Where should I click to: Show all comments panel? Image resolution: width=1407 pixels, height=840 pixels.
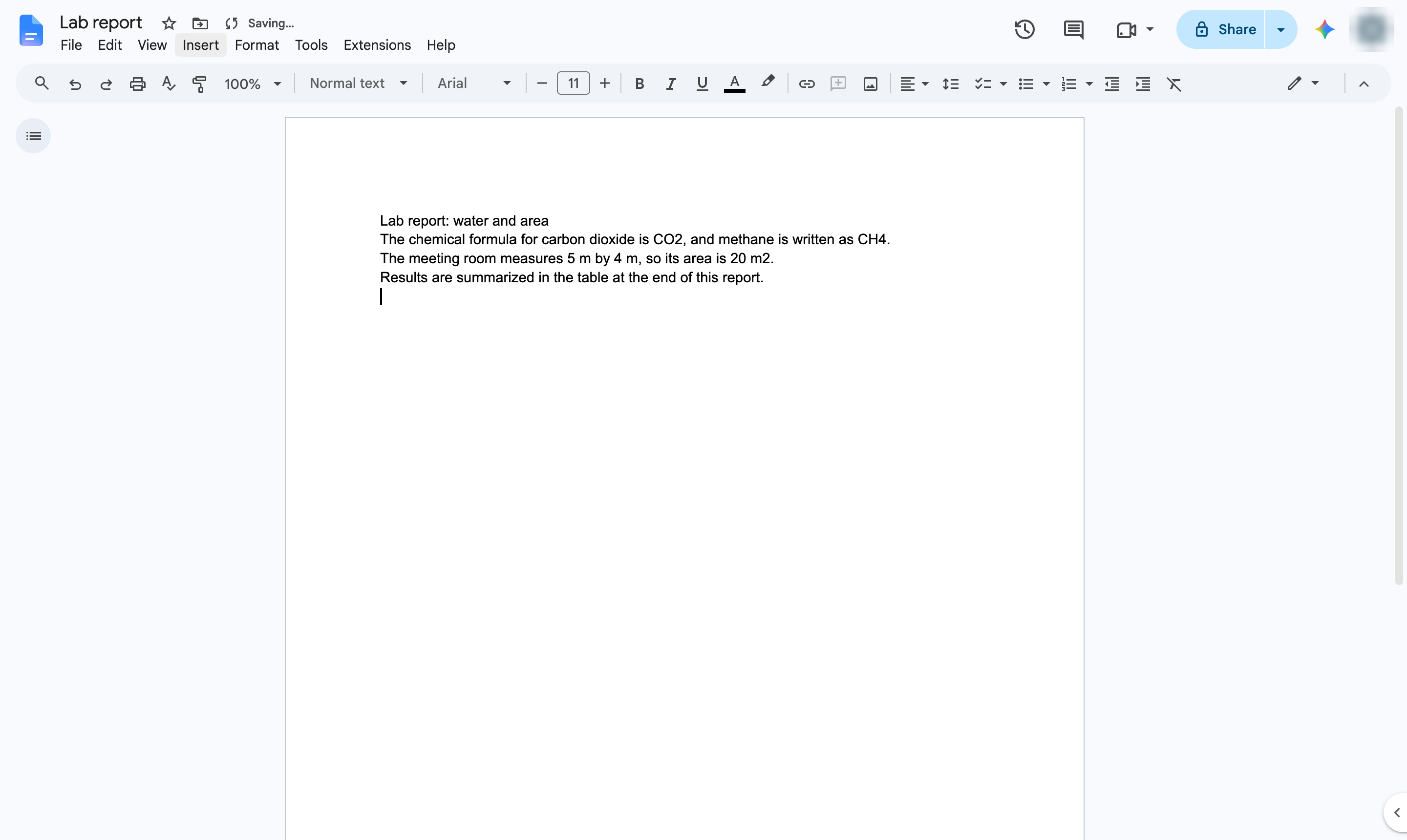[x=1073, y=29]
